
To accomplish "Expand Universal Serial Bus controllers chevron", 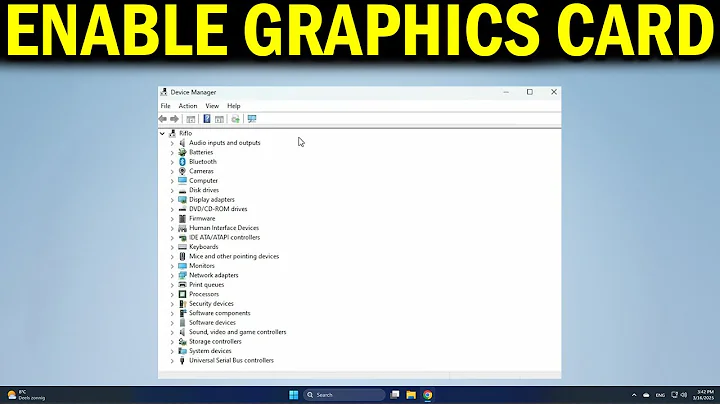I will 172,361.
